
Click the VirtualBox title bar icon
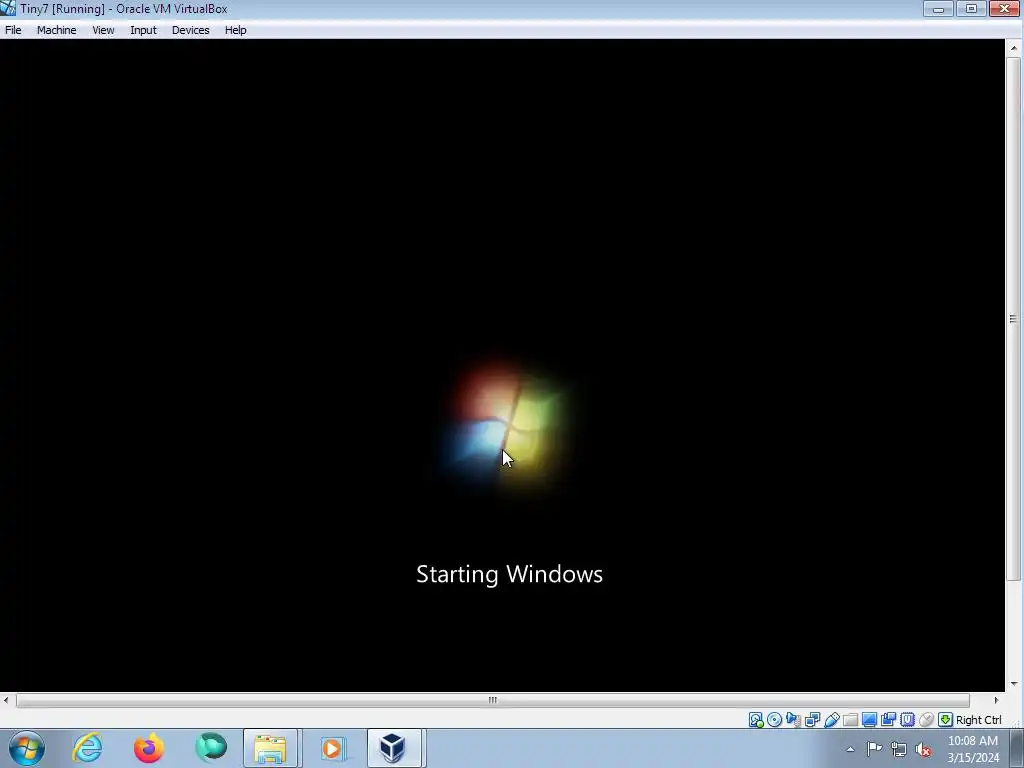[x=8, y=8]
